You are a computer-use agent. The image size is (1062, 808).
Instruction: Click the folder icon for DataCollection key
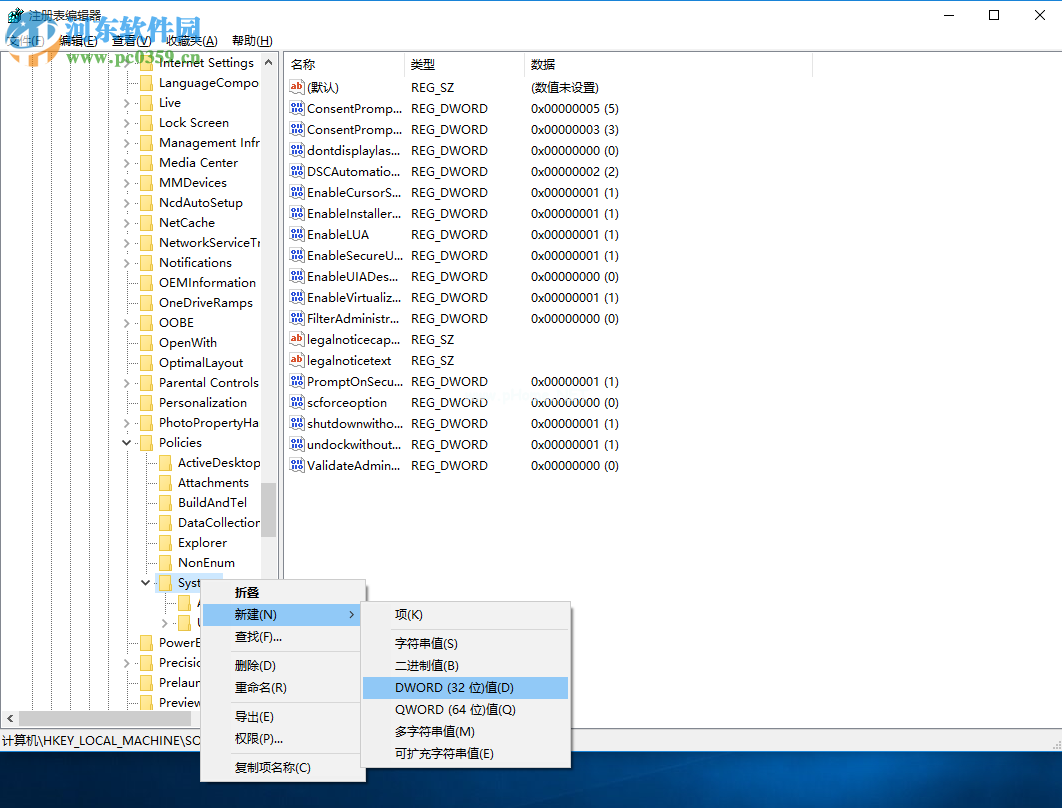tap(166, 522)
